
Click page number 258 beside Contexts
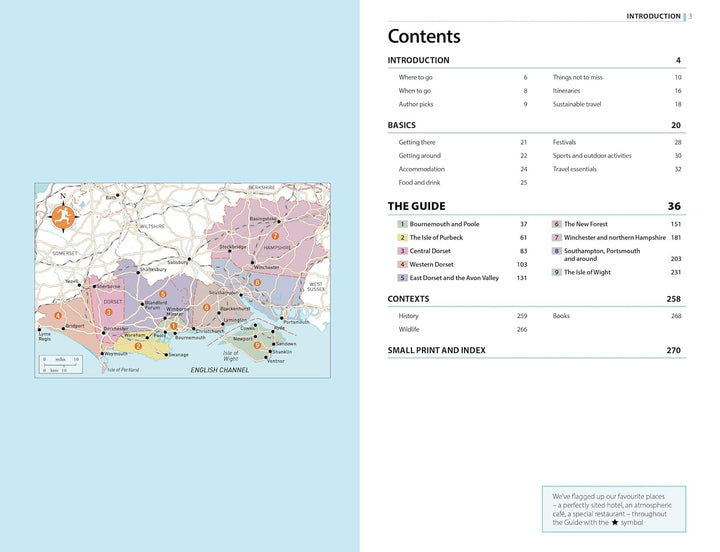(x=674, y=299)
